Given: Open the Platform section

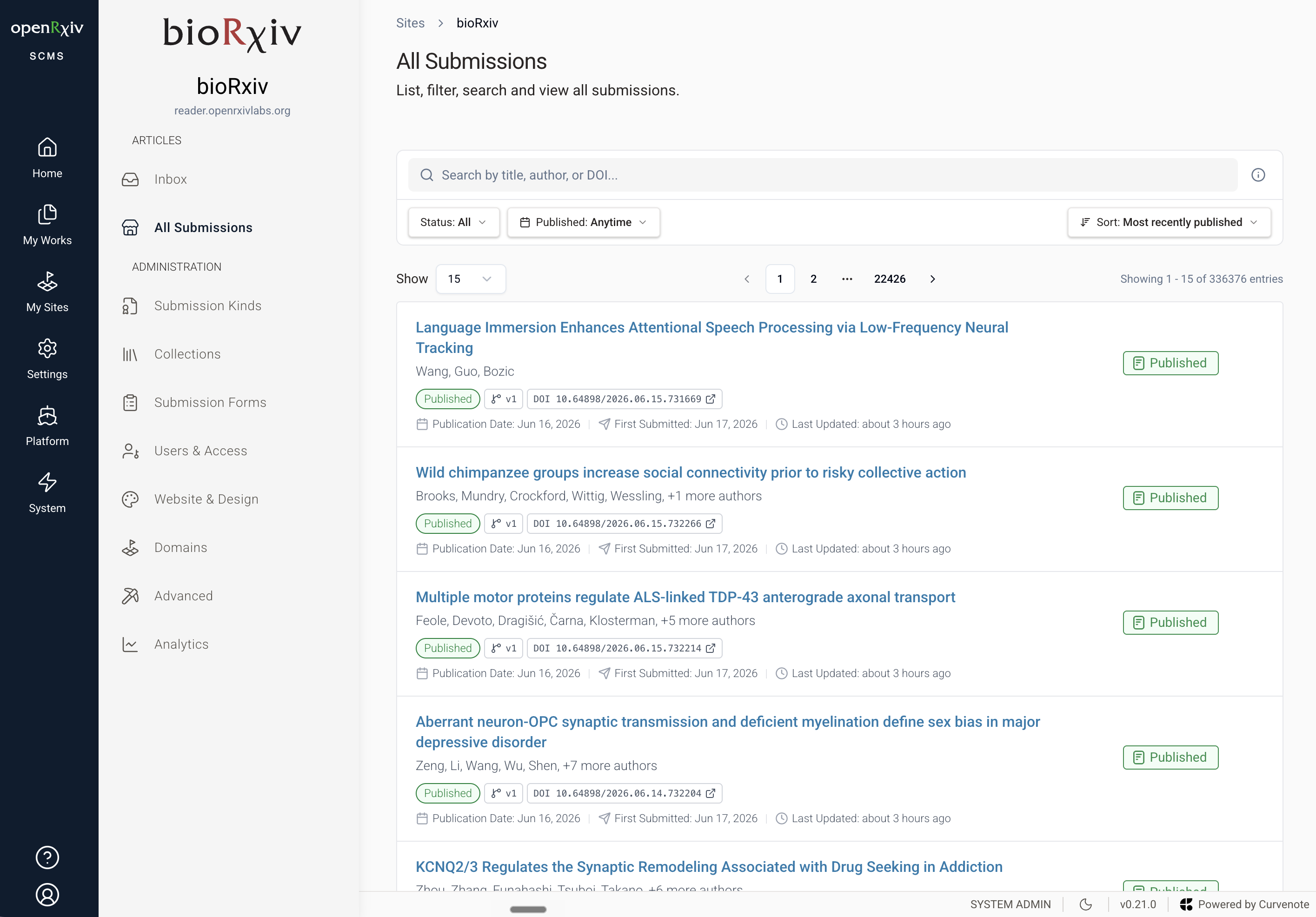Looking at the screenshot, I should [x=47, y=426].
